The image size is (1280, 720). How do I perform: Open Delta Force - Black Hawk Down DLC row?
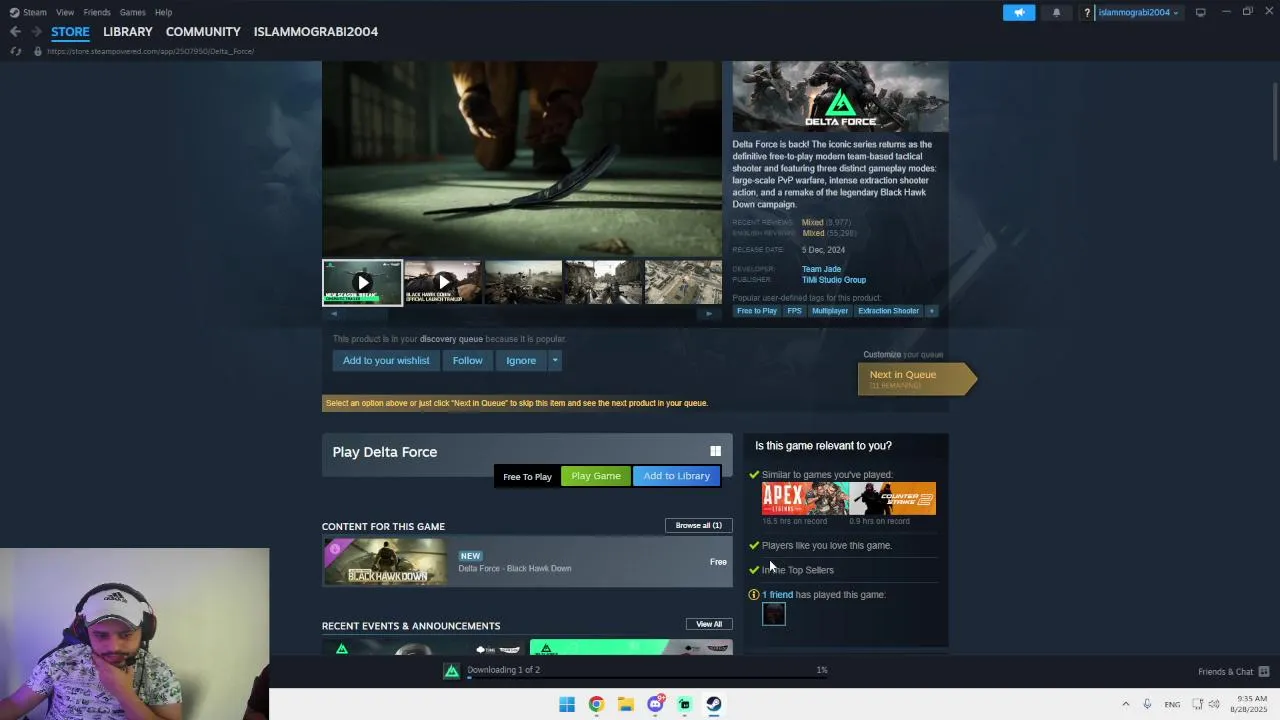(527, 562)
